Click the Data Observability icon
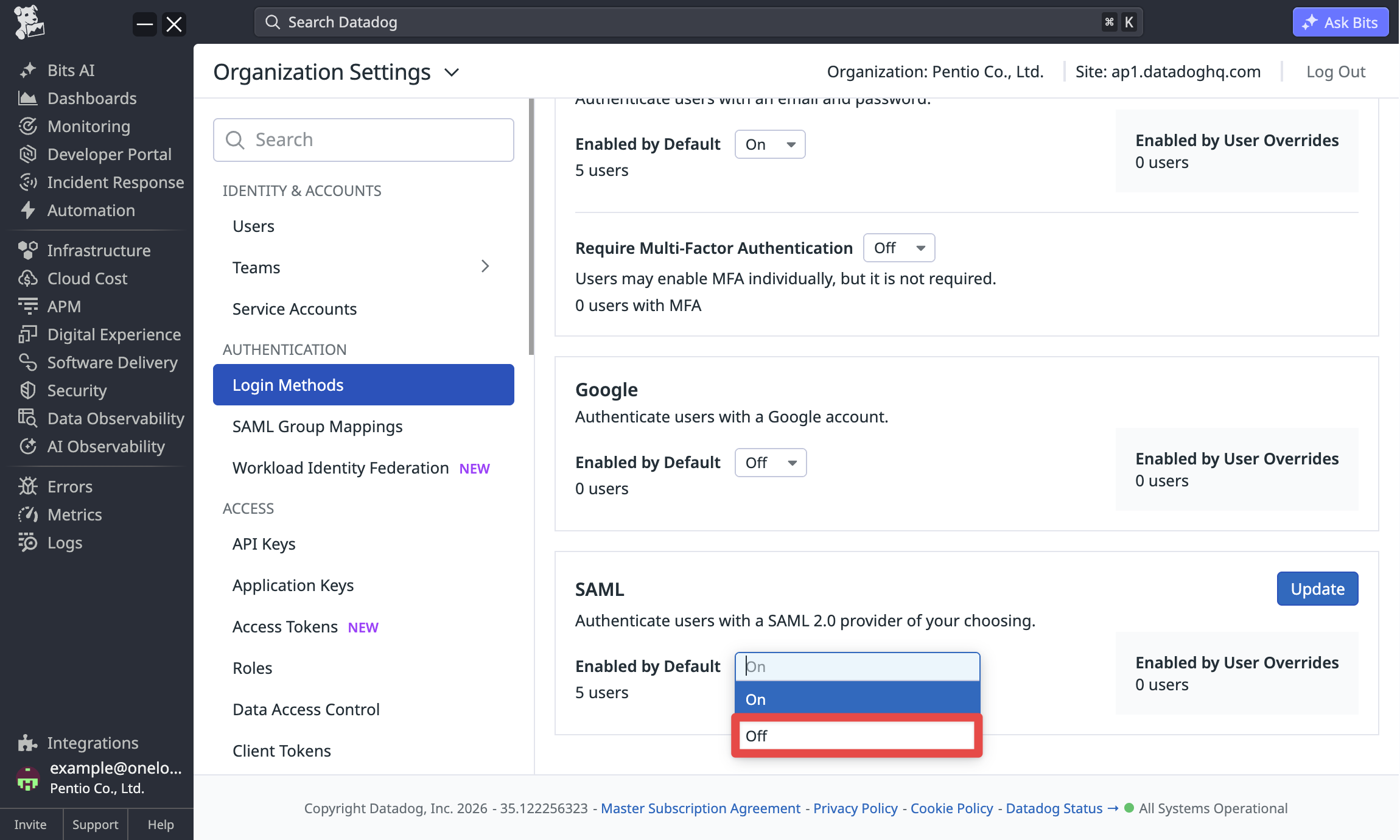The height and width of the screenshot is (840, 1400). 27,418
